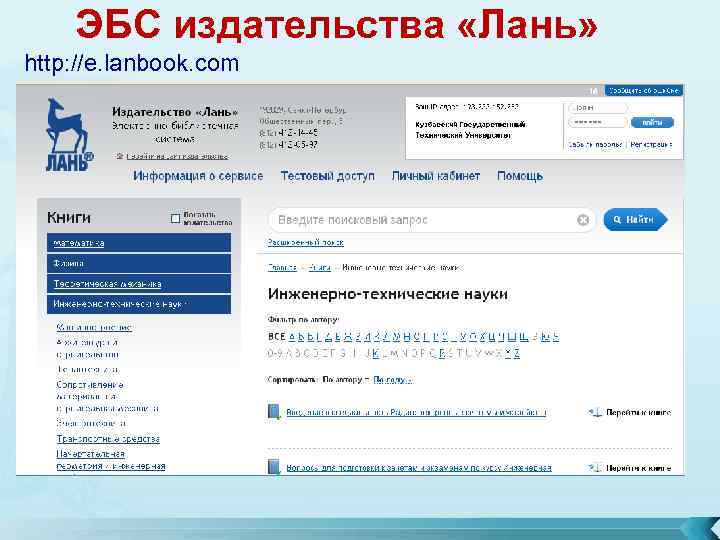Focus the login name input field

(x=597, y=108)
